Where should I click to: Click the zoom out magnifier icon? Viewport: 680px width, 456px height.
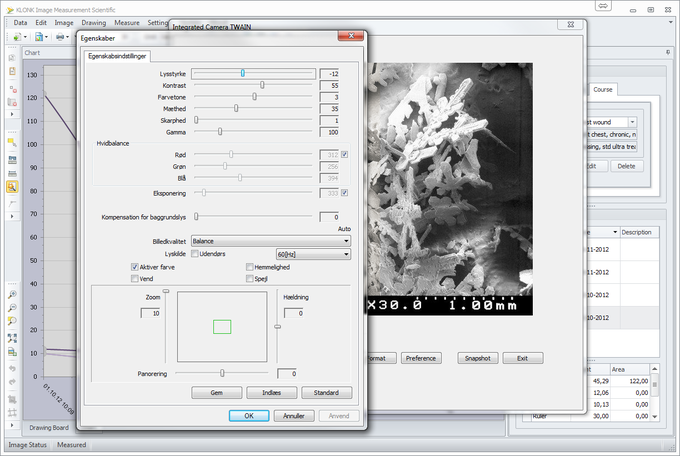(12, 308)
